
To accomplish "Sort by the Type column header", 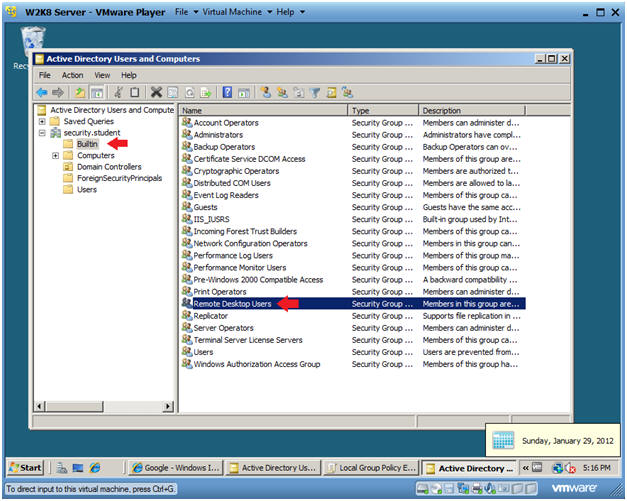I will tap(383, 110).
